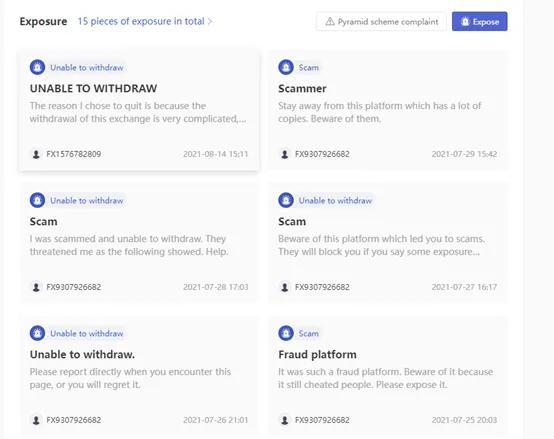Open 'Beware of this platform' post description

pos(381,245)
